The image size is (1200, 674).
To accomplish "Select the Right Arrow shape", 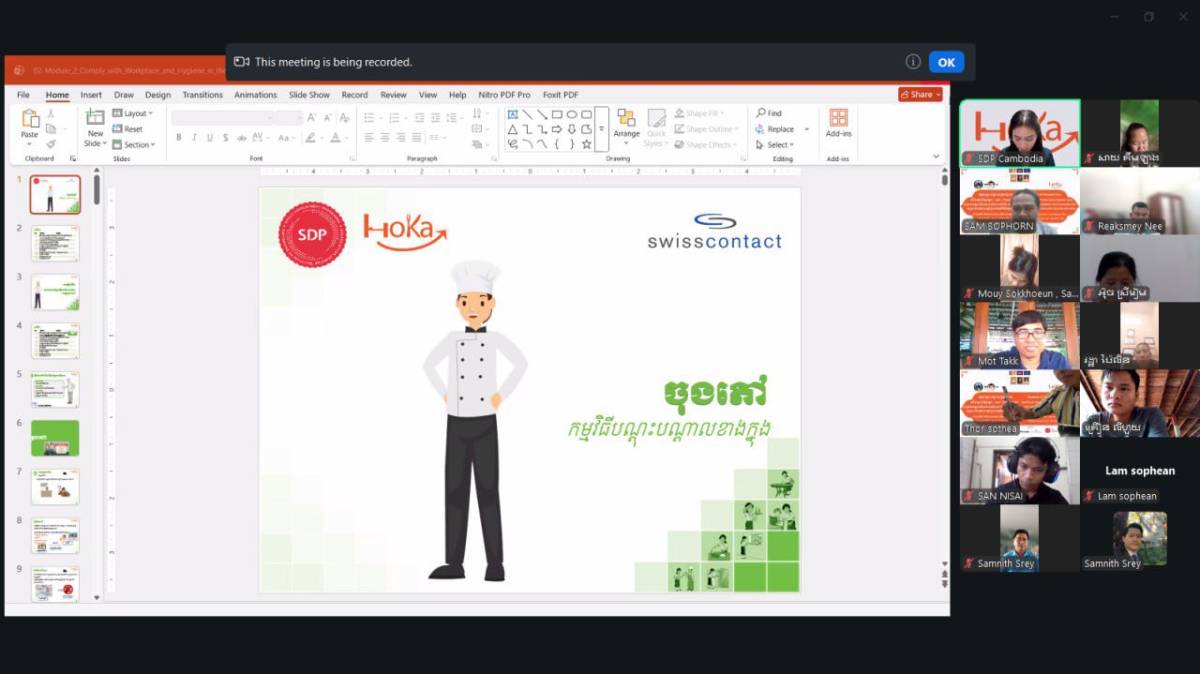I will 557,129.
